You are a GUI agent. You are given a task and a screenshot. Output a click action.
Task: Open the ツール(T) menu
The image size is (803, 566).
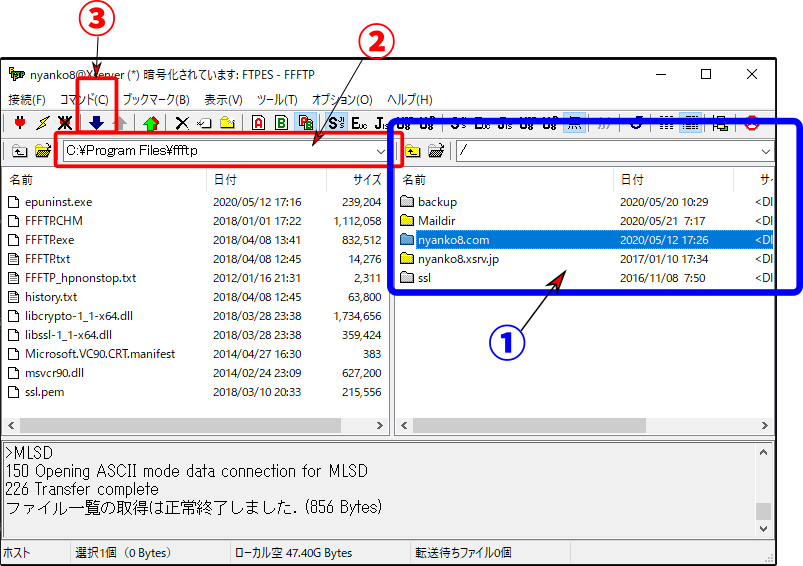pyautogui.click(x=277, y=99)
